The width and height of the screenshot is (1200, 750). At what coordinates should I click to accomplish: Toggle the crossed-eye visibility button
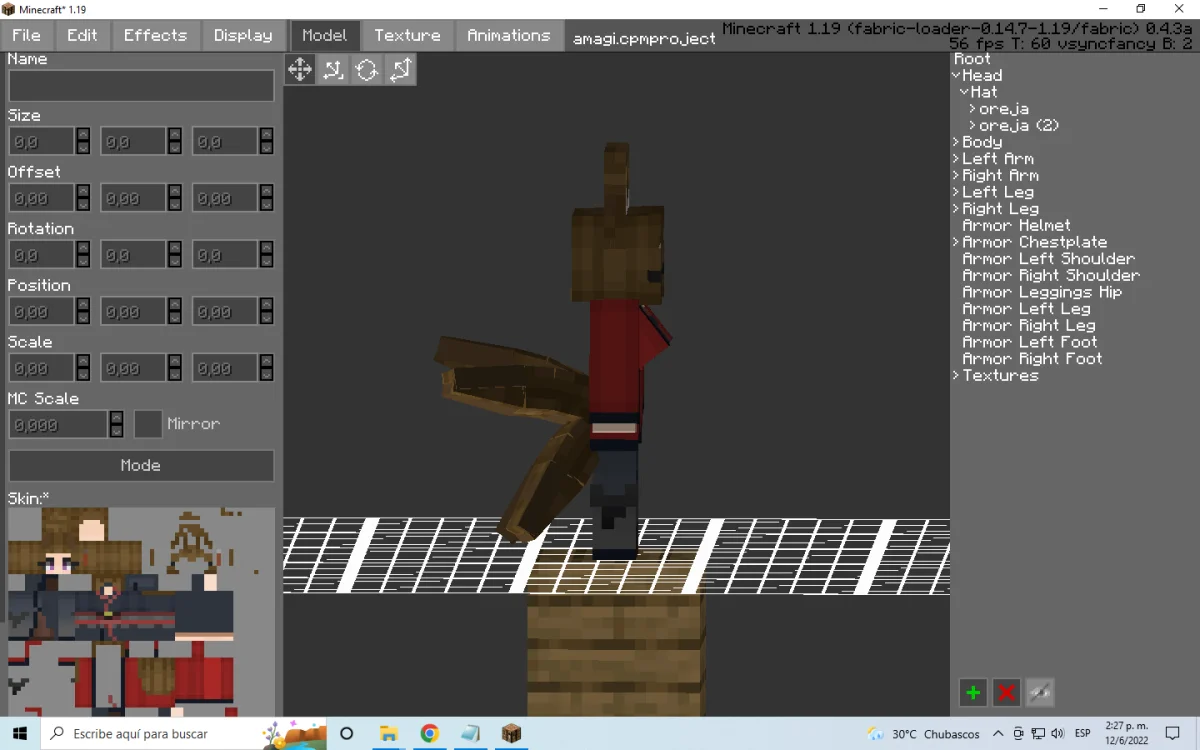(1040, 692)
